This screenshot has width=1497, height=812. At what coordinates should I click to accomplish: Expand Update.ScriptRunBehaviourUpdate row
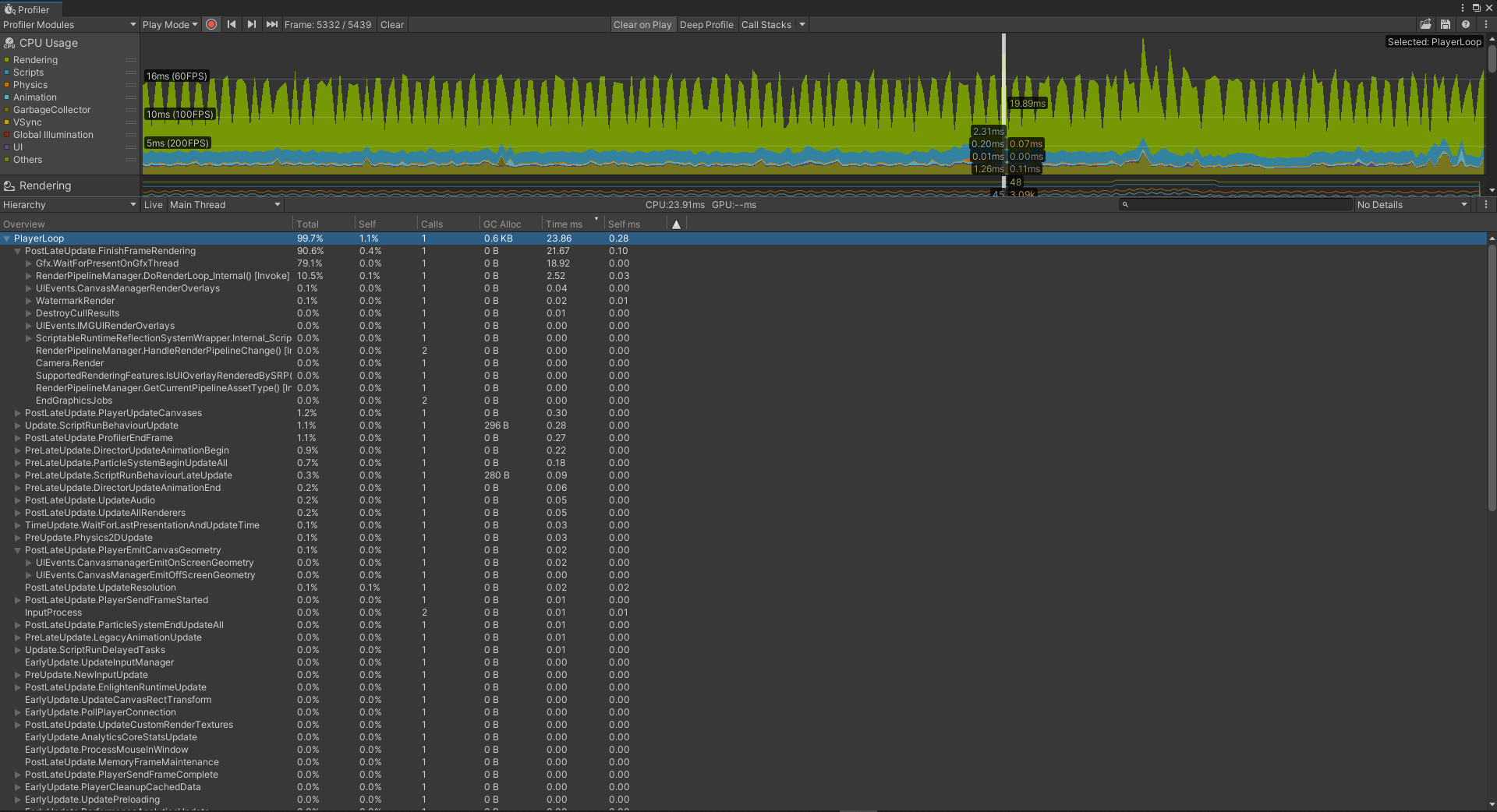coord(18,425)
